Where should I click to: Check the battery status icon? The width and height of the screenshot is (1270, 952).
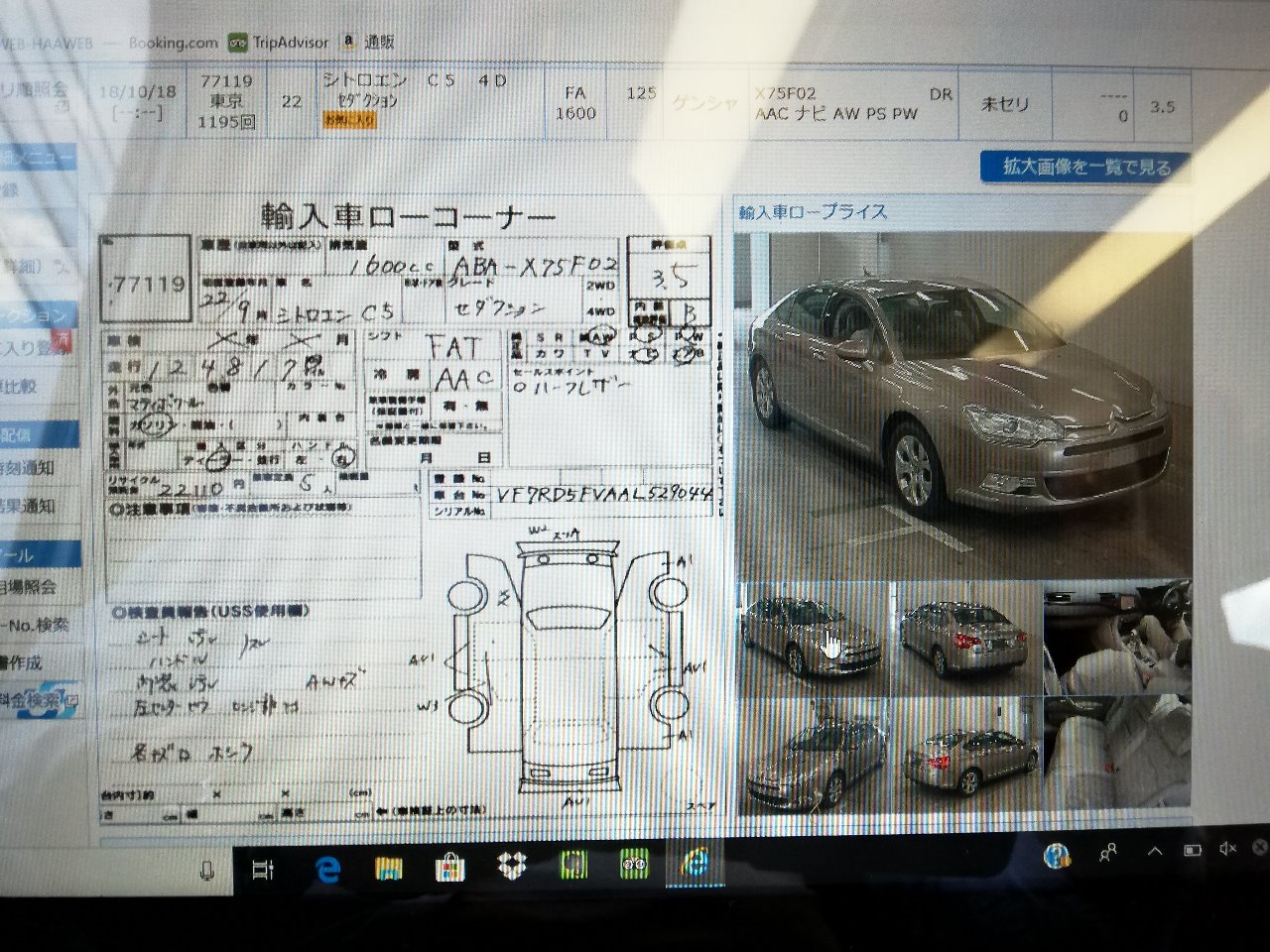[1193, 850]
